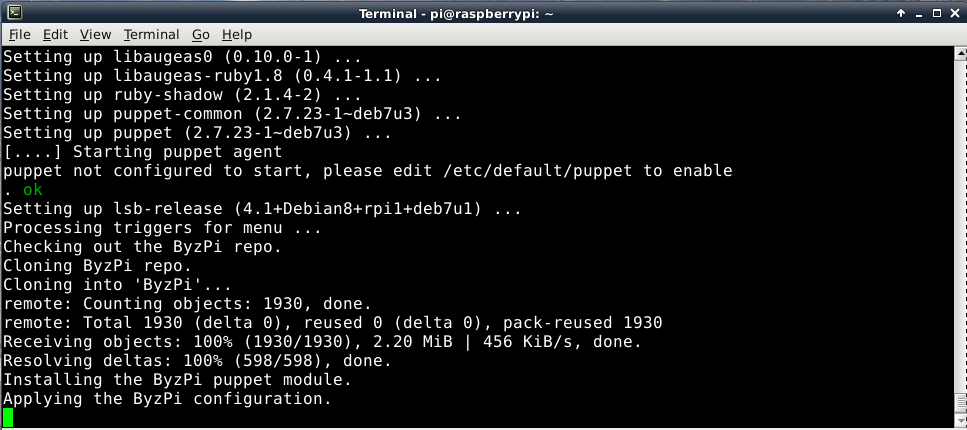Open the Edit menu

coord(55,34)
